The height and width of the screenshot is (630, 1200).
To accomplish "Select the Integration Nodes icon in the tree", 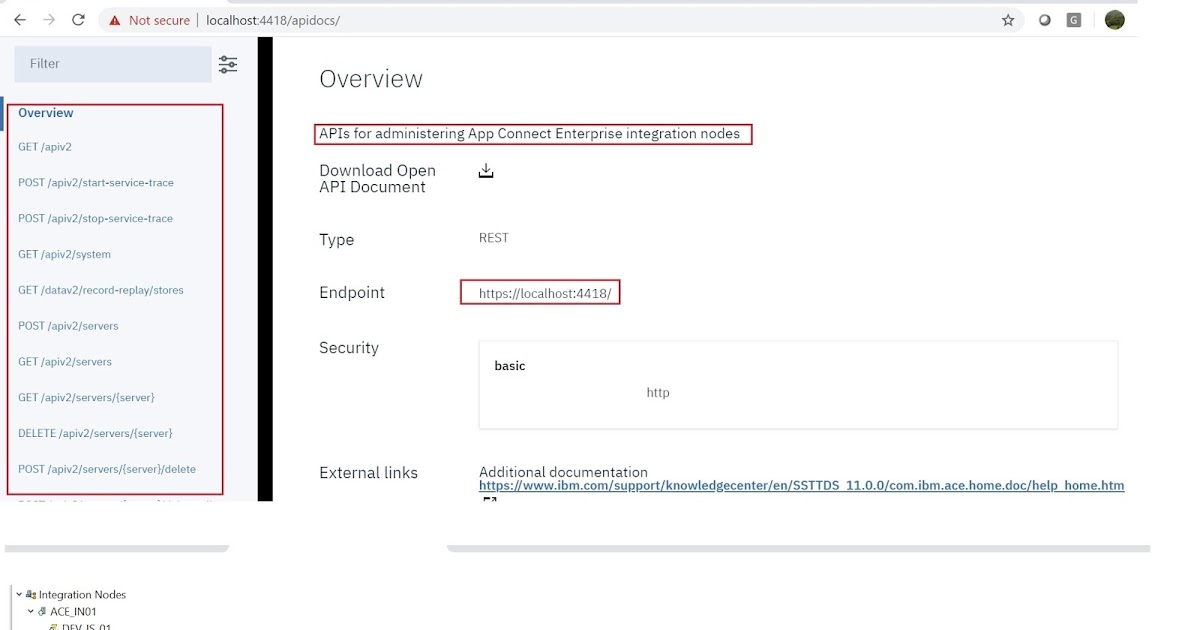I will point(30,594).
